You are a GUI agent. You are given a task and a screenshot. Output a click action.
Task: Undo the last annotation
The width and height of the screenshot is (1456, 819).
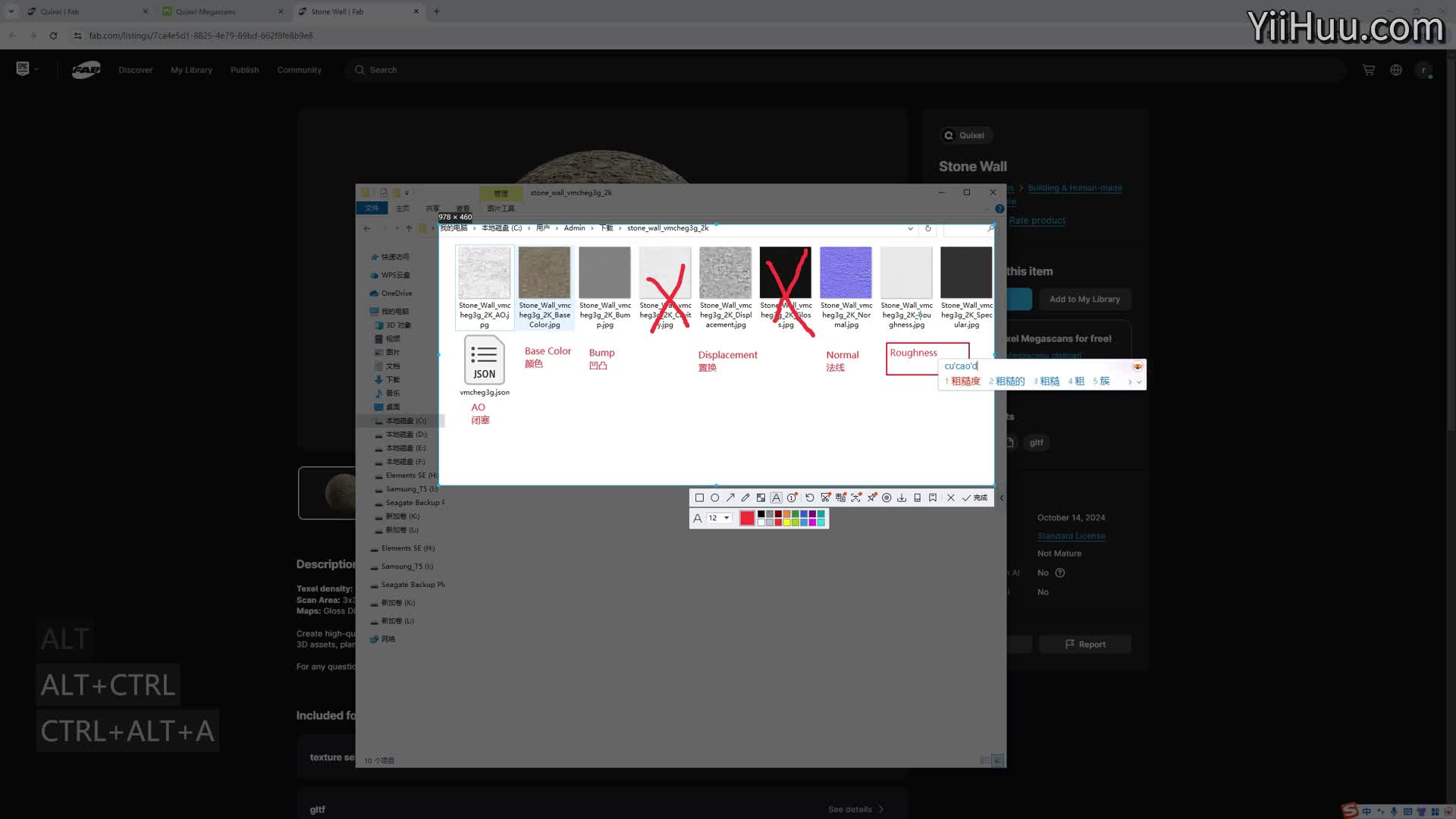click(x=809, y=498)
